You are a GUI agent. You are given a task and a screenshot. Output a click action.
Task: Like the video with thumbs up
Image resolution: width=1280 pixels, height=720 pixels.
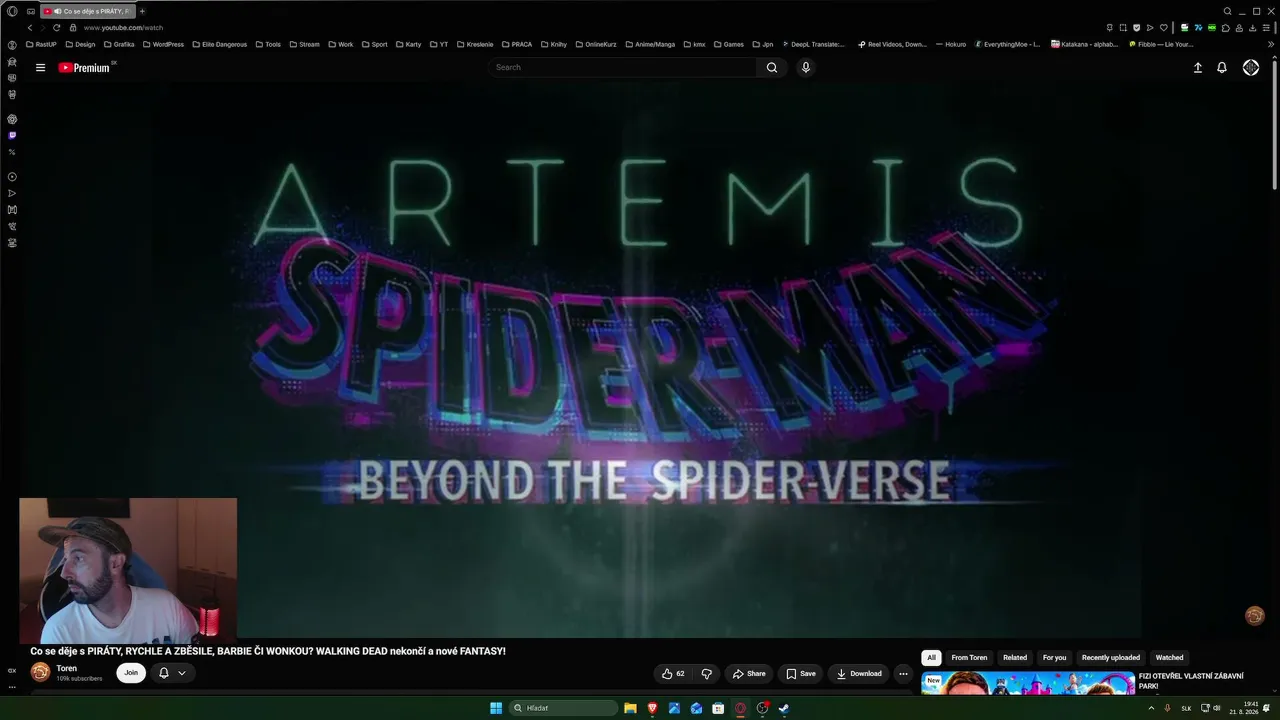[673, 674]
